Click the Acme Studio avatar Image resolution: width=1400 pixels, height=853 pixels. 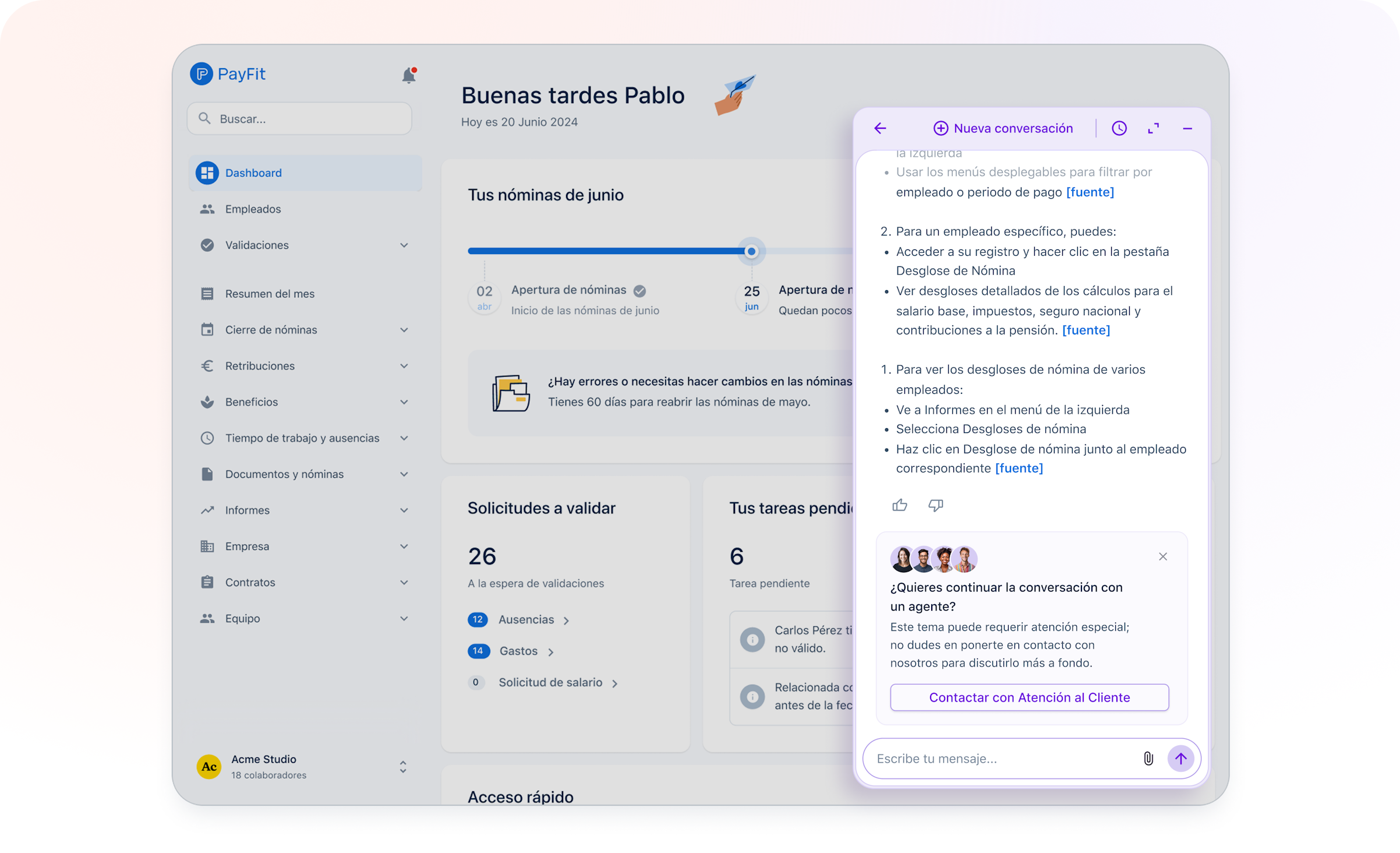click(x=209, y=767)
